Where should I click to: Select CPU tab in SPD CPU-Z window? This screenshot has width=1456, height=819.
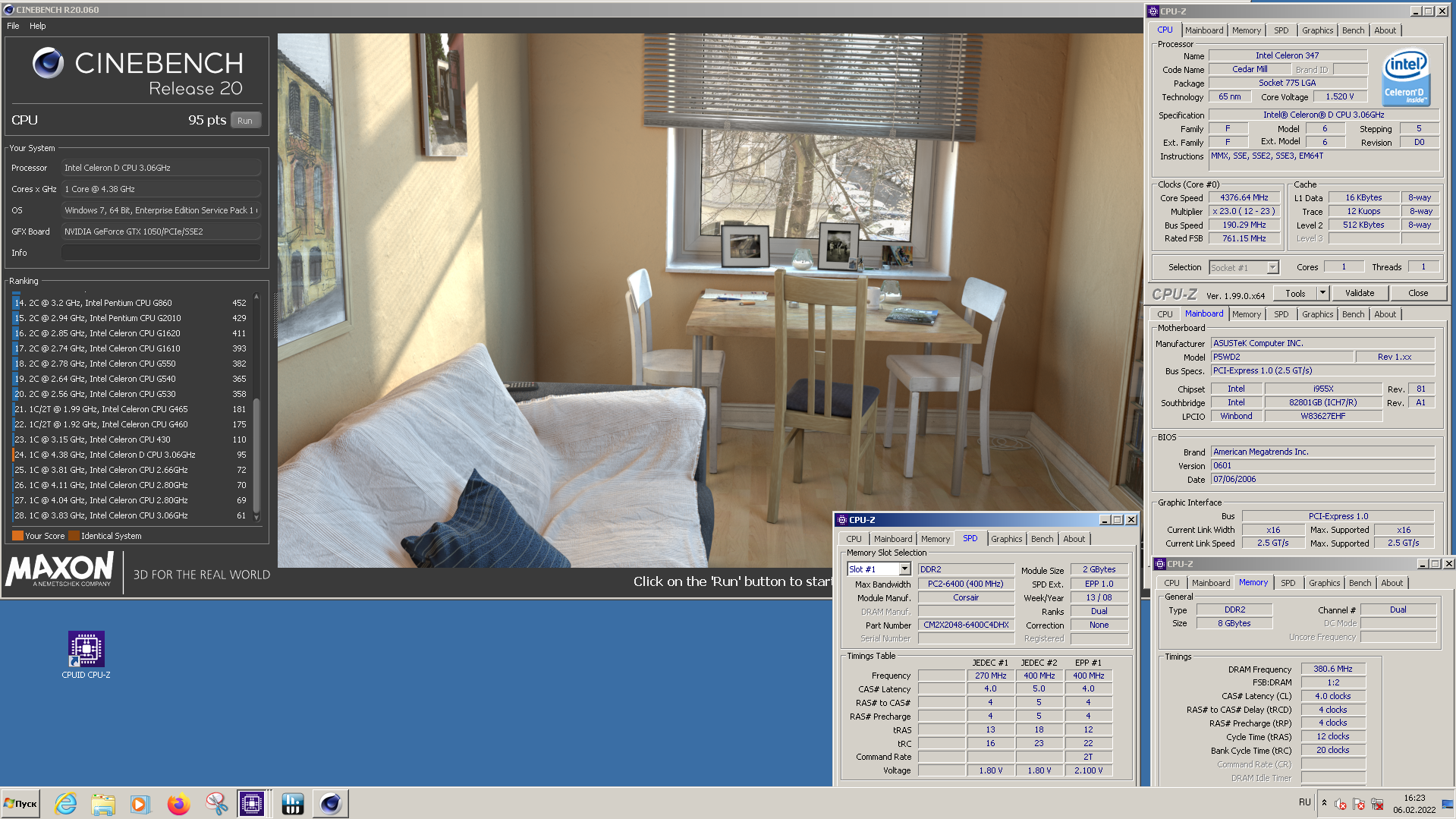pos(854,539)
